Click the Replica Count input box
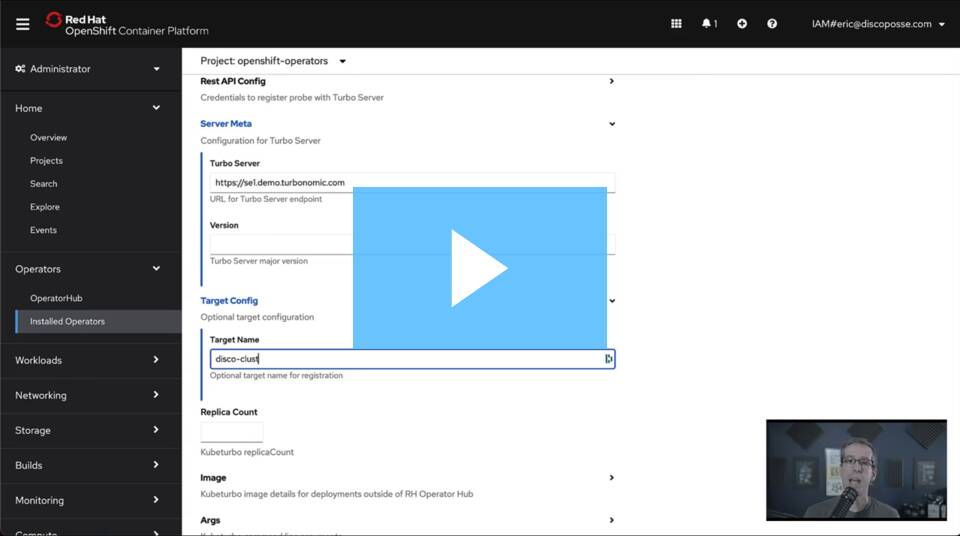This screenshot has width=960, height=536. click(231, 432)
